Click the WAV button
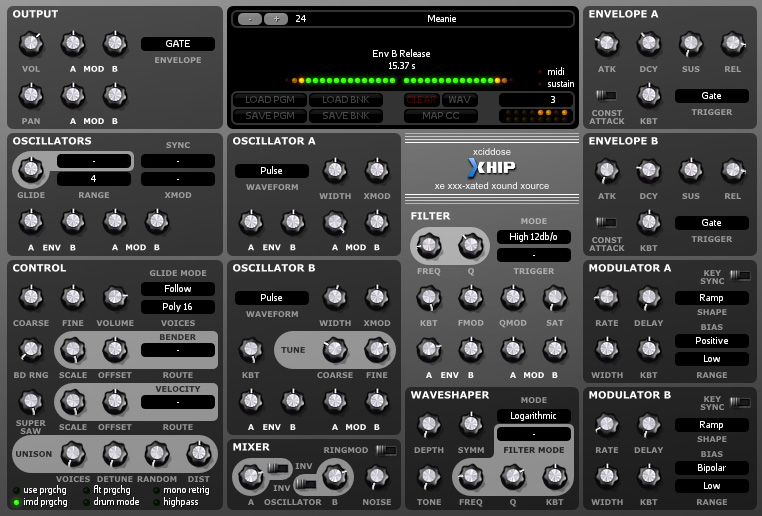 click(x=459, y=100)
